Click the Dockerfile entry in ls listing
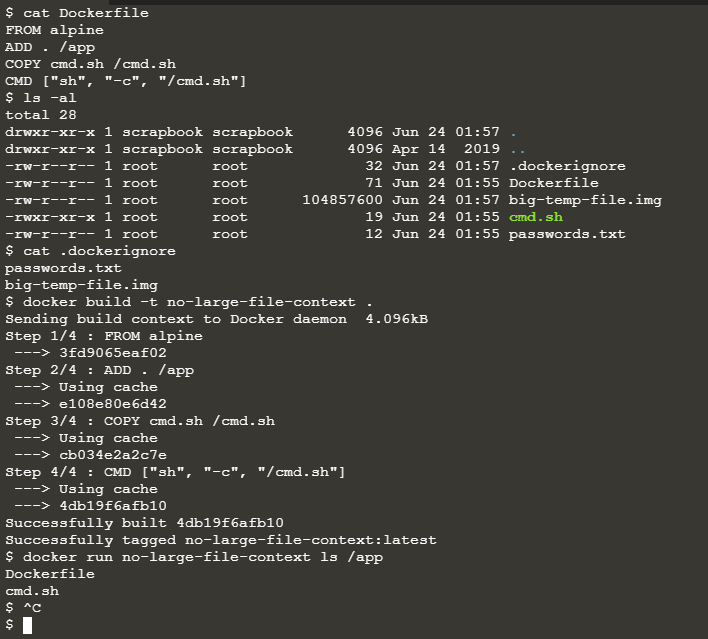The height and width of the screenshot is (639, 708). (x=554, y=183)
